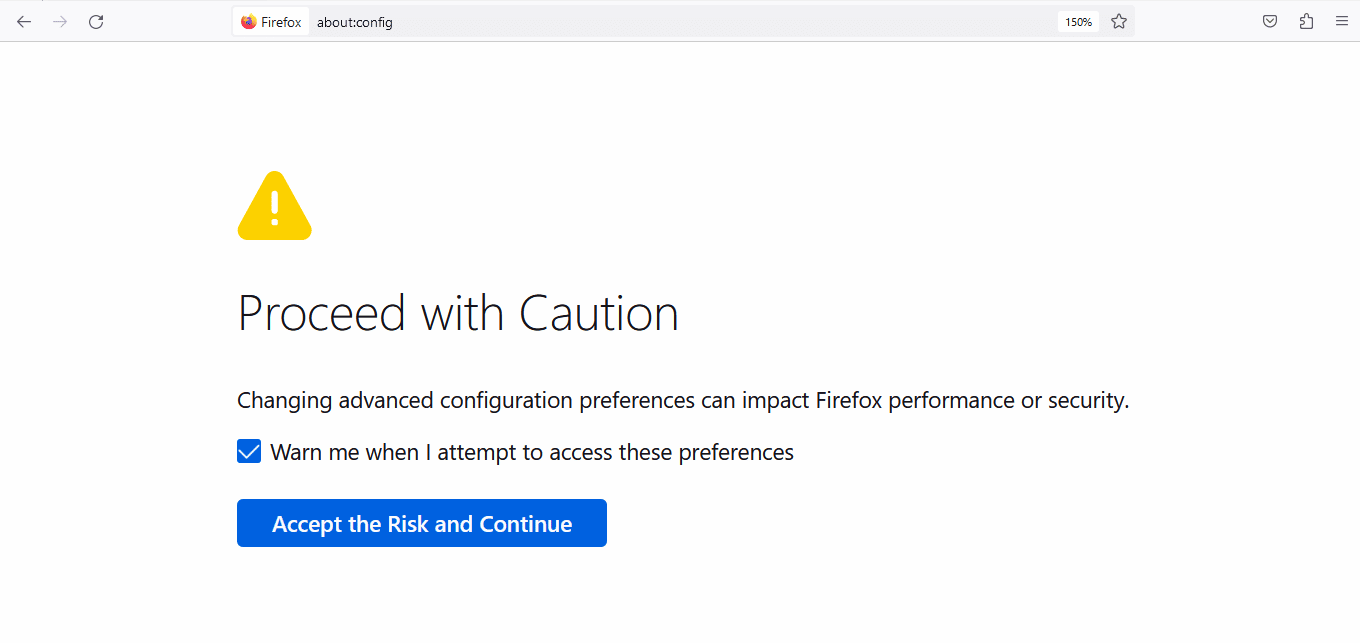Open the Extensions puzzle-piece icon
This screenshot has height=643, width=1360.
[1306, 21]
